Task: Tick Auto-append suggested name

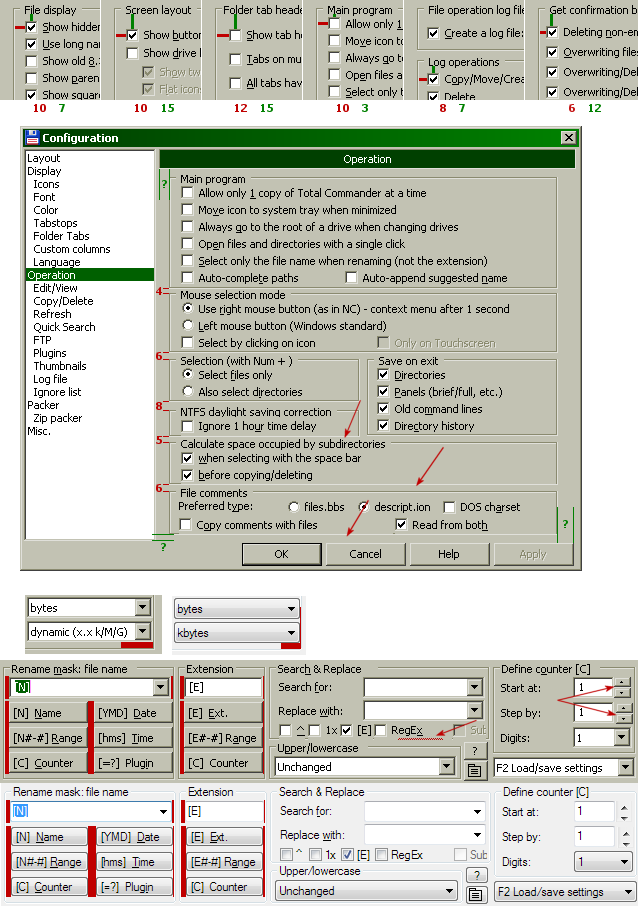Action: tap(351, 278)
